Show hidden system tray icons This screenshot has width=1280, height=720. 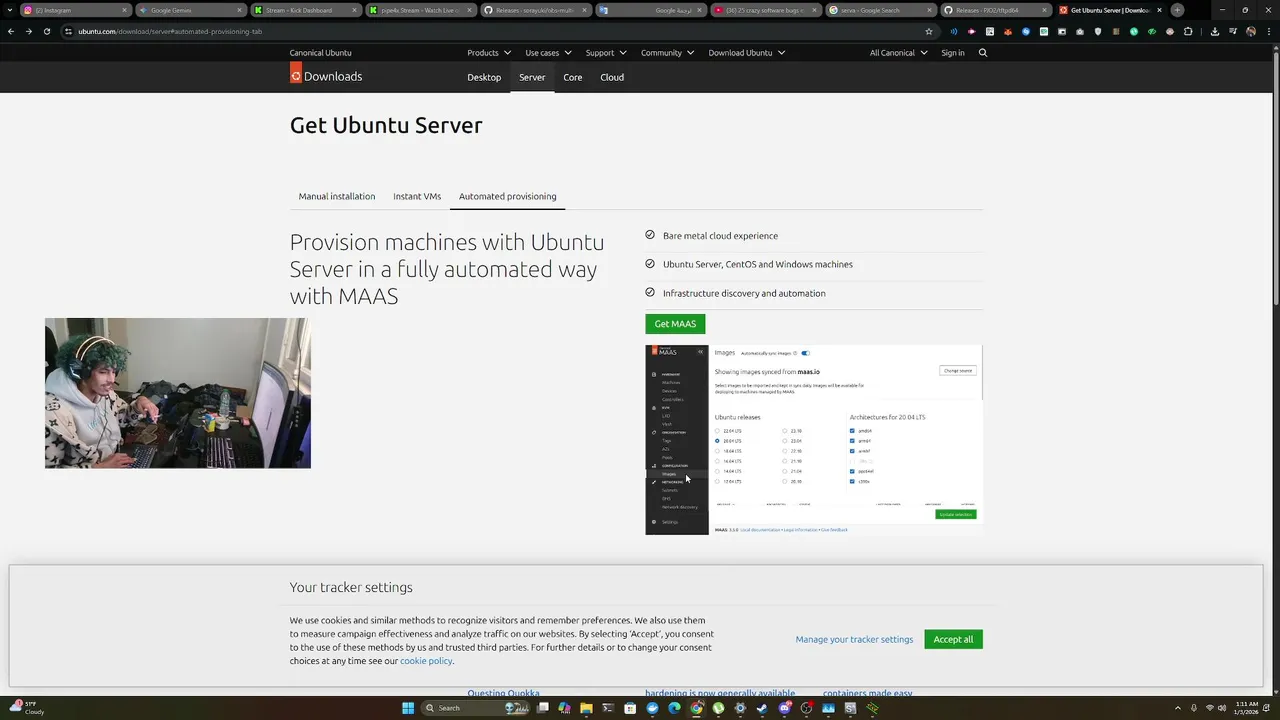pos(1177,708)
